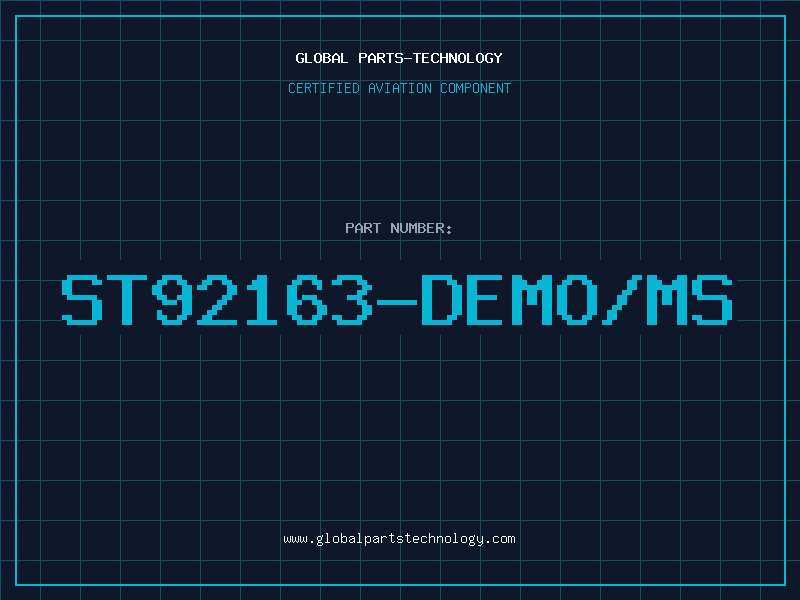
Task: Click the PART NUMBER: label
Action: 399,228
